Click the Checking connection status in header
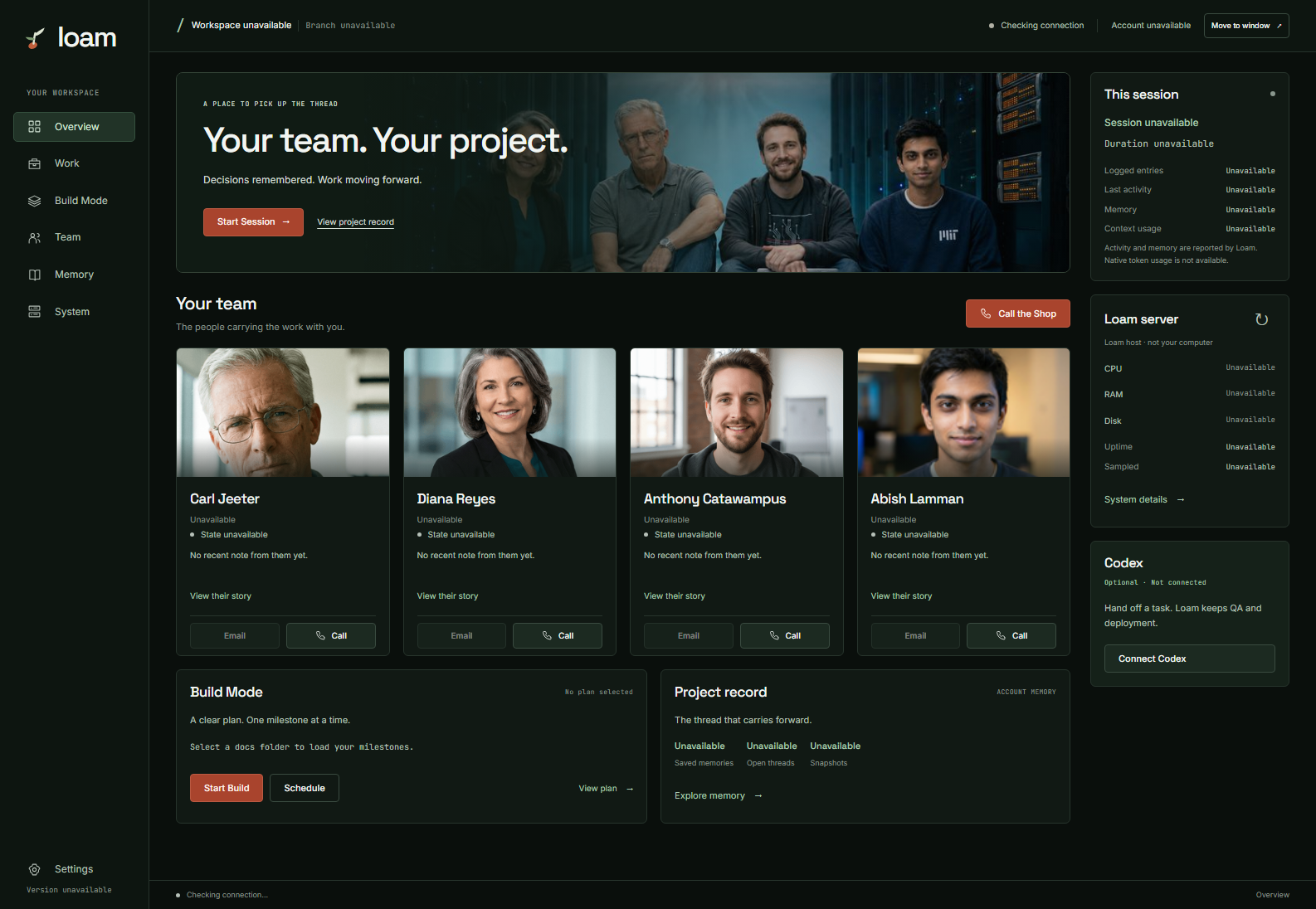 click(1036, 26)
